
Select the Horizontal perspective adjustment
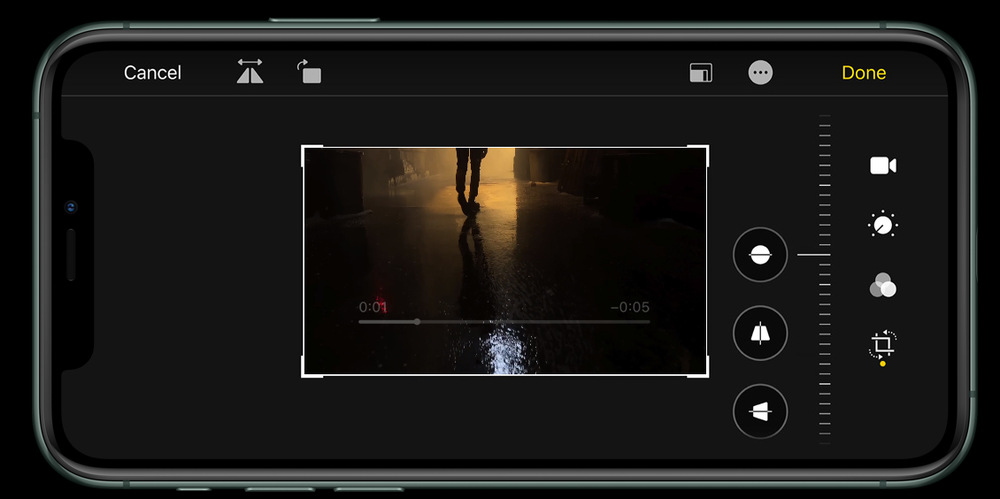(x=760, y=411)
